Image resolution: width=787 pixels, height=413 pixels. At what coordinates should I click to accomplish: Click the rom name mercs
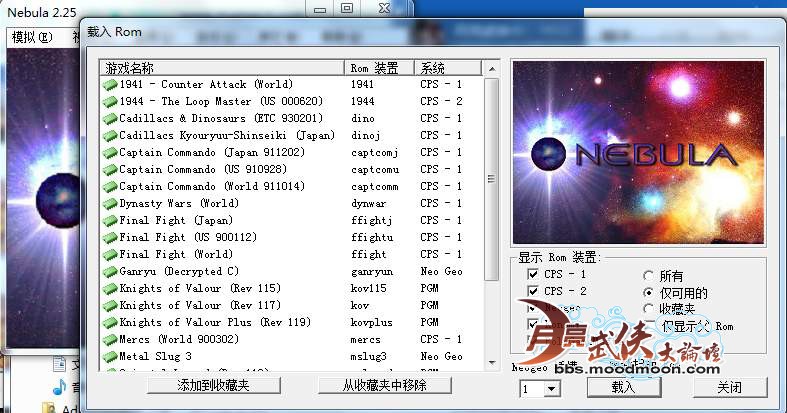coord(365,340)
